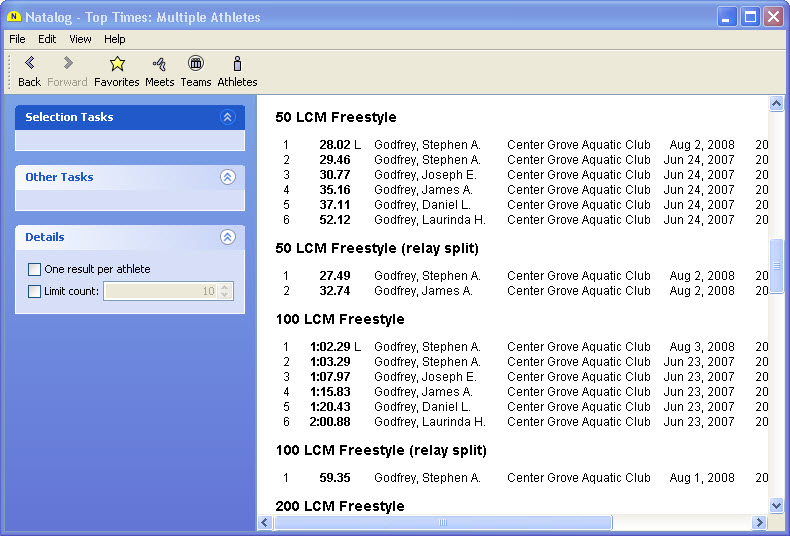Click the Limit count number field
Screen dimensions: 790x536
(x=160, y=291)
